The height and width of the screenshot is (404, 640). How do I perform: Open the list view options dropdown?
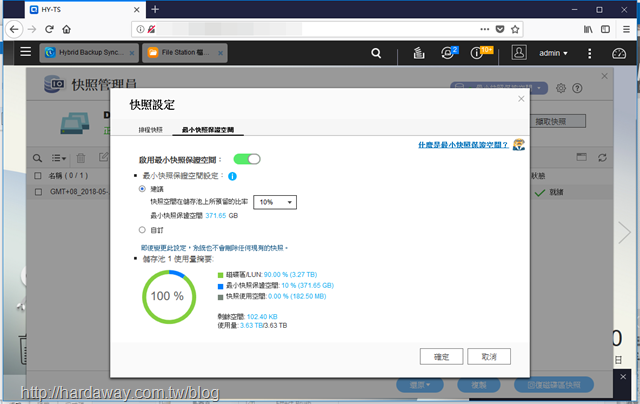click(x=59, y=158)
